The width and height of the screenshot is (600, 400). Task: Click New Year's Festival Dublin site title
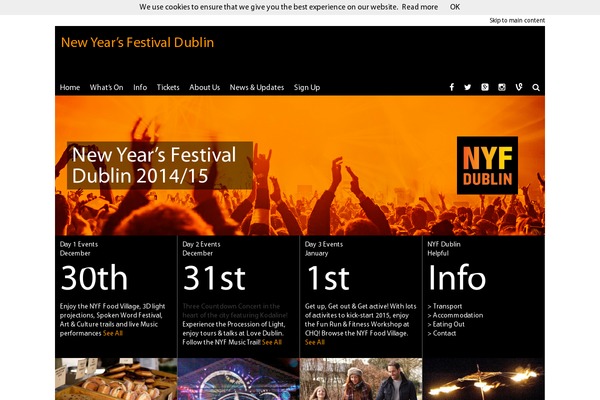[137, 42]
